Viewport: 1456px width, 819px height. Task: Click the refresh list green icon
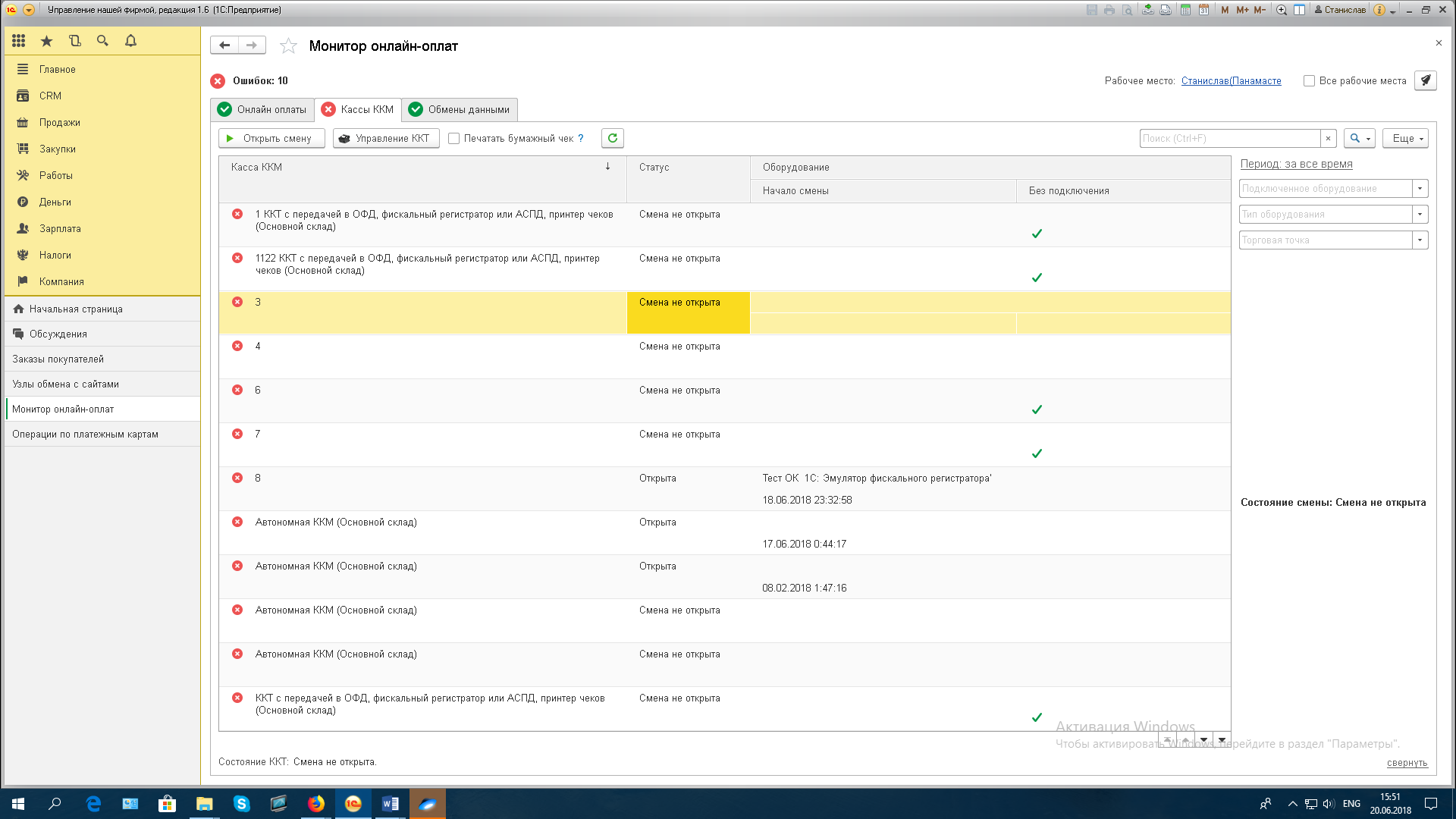click(612, 138)
